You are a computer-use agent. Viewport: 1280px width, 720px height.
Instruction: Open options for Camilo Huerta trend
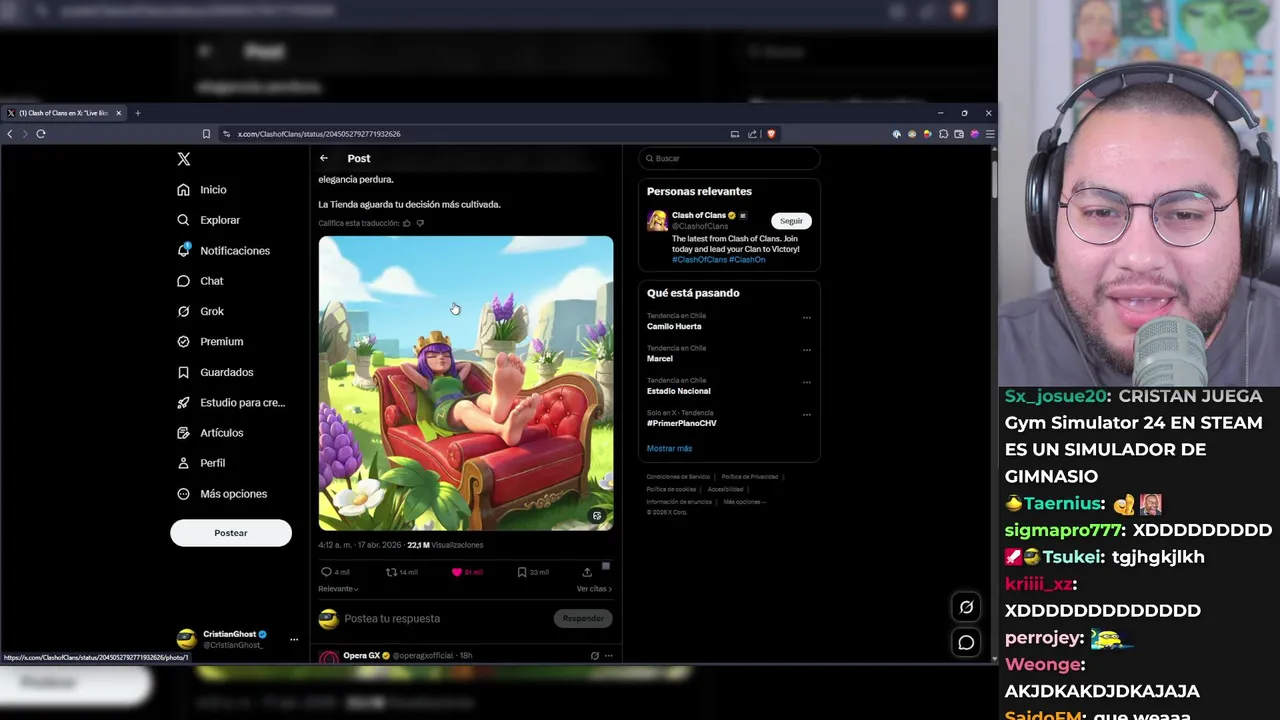tap(807, 318)
